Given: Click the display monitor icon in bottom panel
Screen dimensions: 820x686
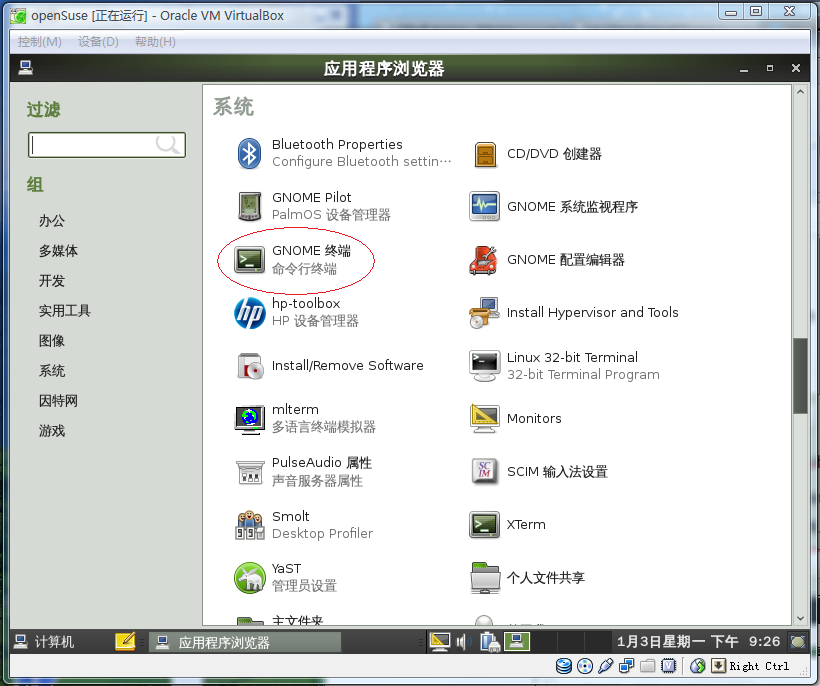Looking at the screenshot, I should point(439,642).
